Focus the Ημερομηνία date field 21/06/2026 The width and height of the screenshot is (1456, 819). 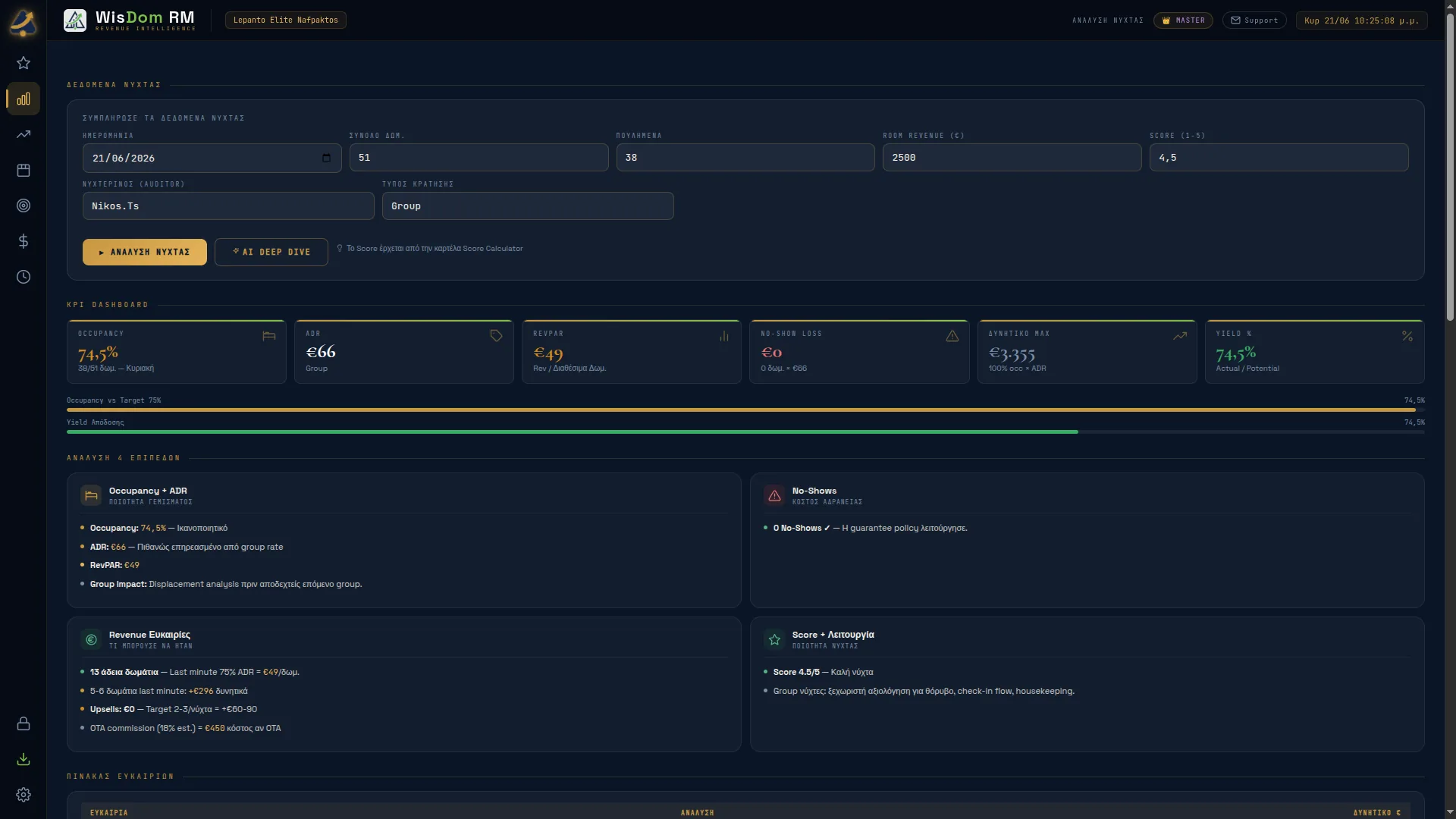pyautogui.click(x=212, y=158)
